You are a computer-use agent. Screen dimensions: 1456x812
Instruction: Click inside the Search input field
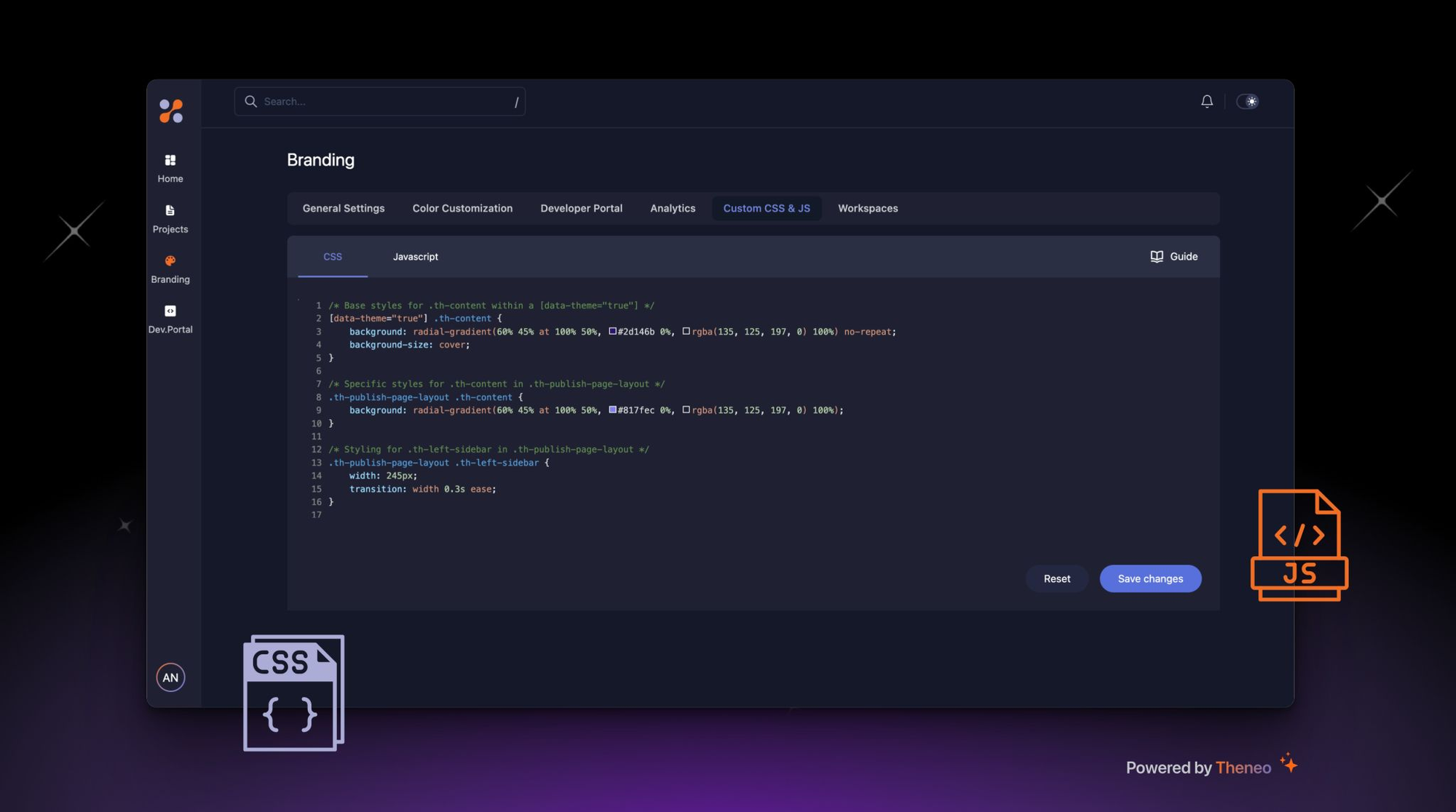379,101
